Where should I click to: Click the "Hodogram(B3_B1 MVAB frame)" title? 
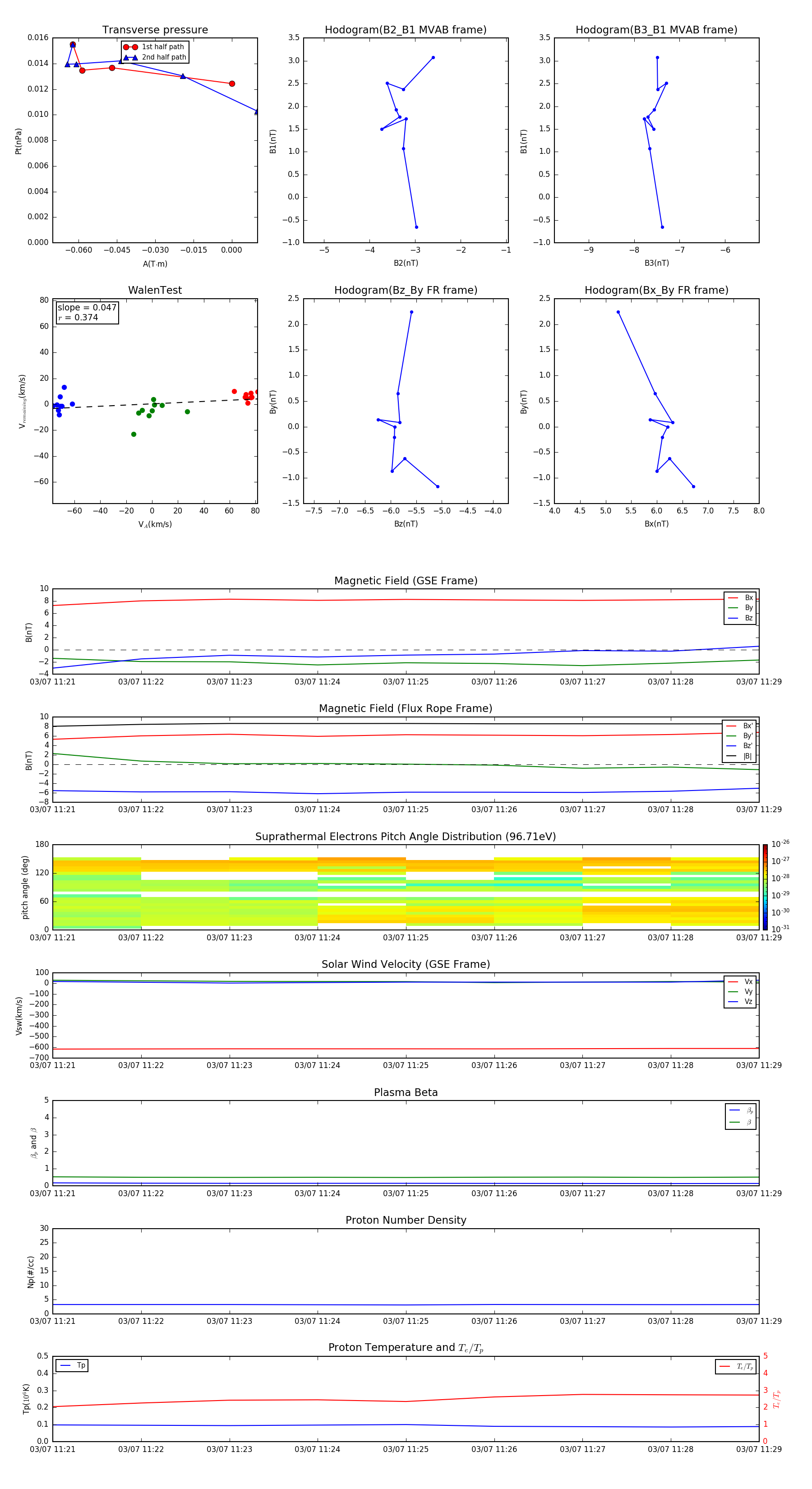[656, 30]
